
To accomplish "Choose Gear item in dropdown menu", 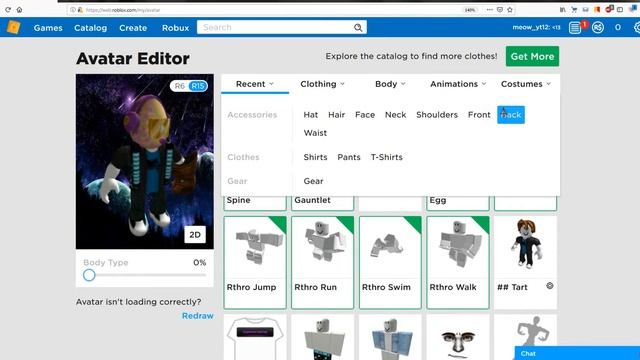I will coord(313,181).
